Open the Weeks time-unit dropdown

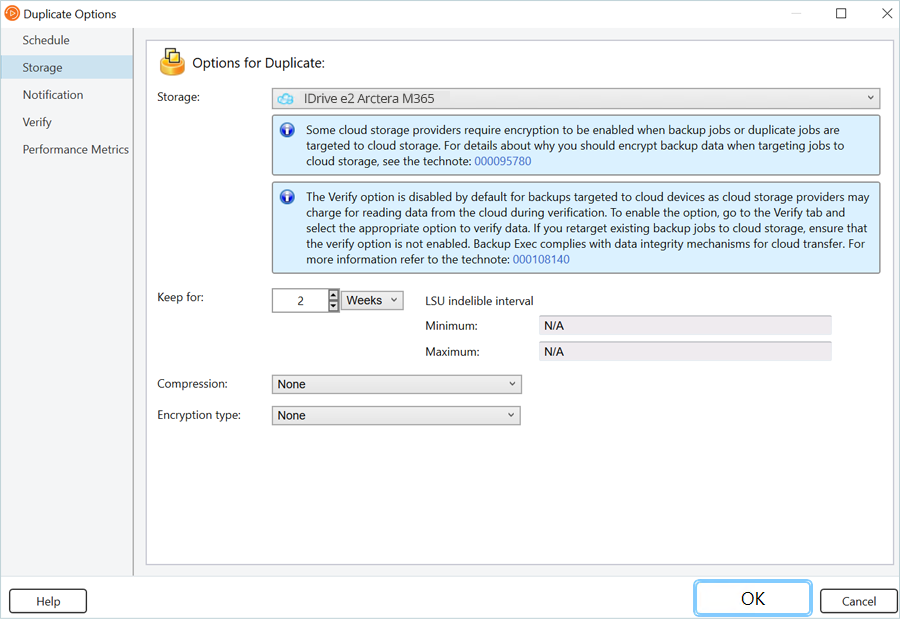tap(372, 300)
